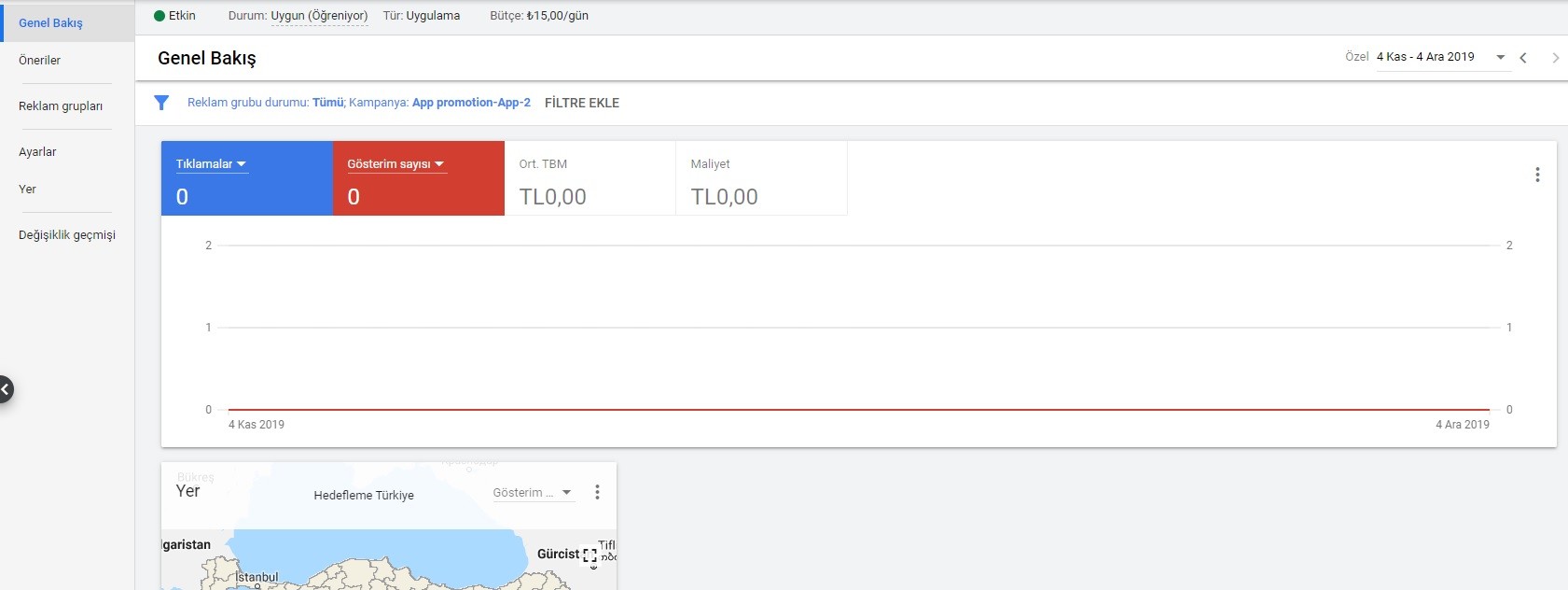Open the Tıklamalar metric dropdown
1568x590 pixels.
click(212, 164)
